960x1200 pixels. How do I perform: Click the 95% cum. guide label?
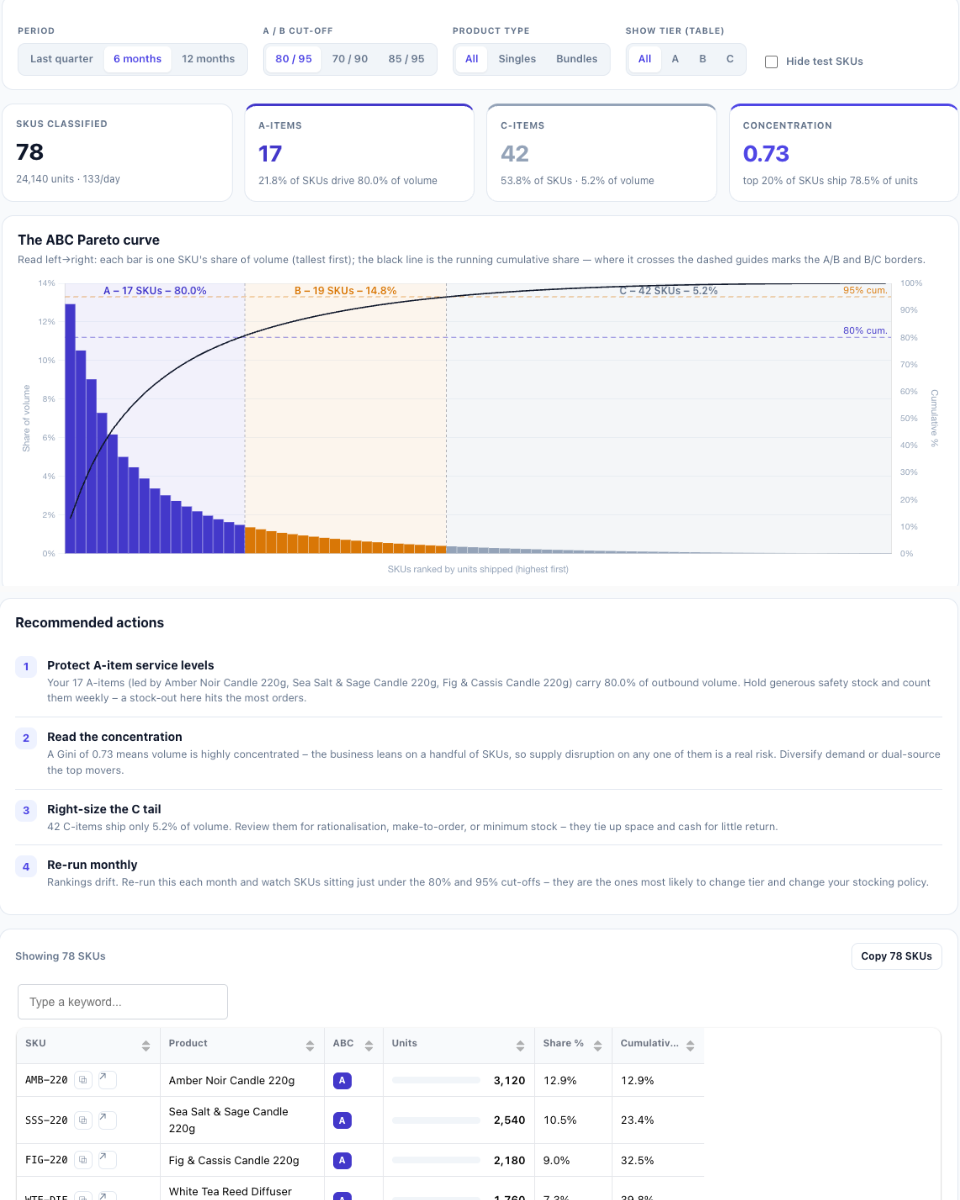pos(865,291)
